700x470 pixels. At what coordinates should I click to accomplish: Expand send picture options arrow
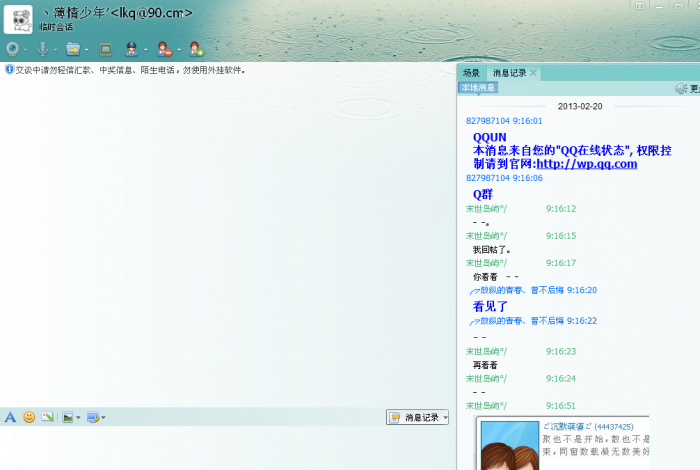tap(79, 418)
